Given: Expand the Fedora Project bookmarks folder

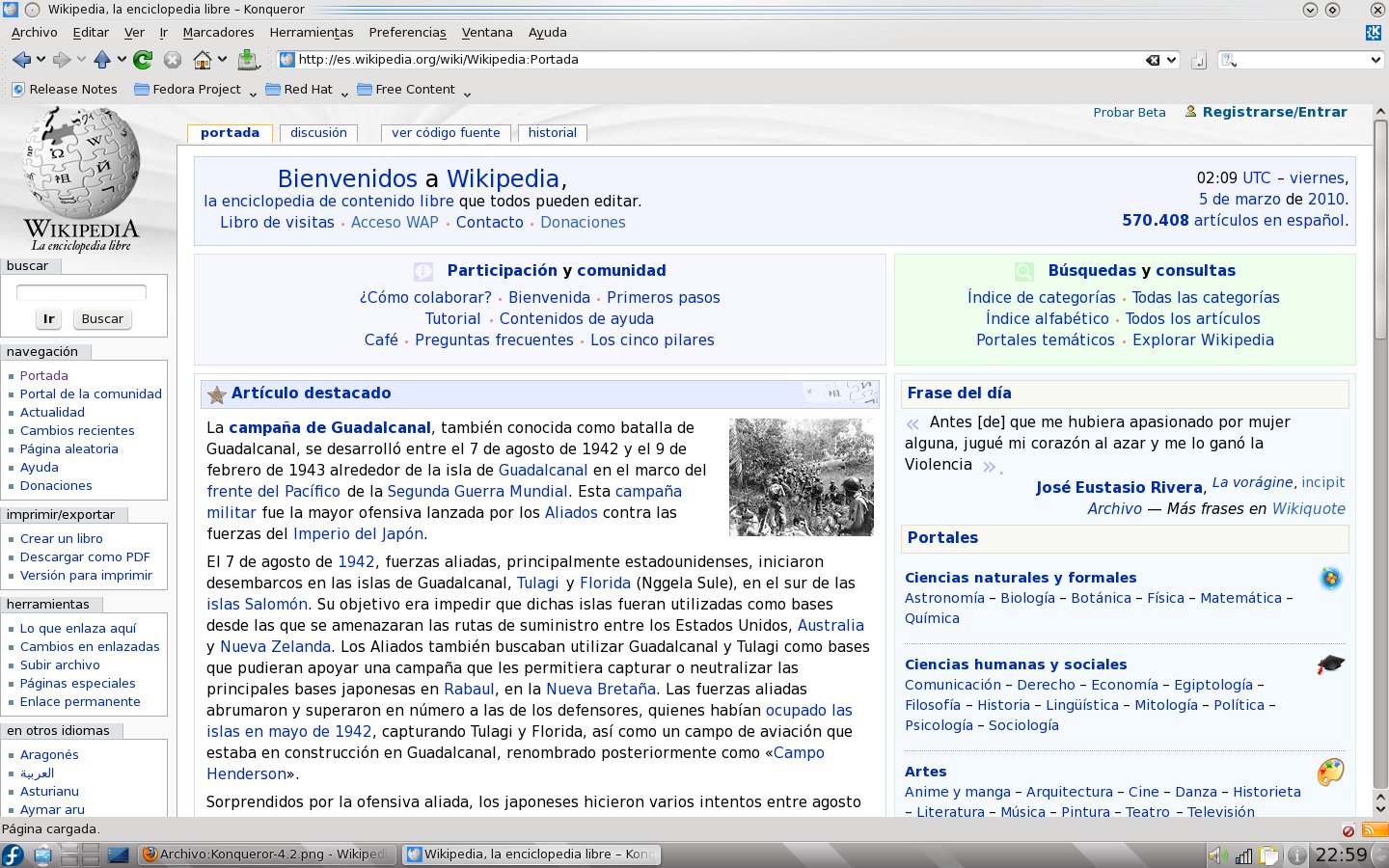Looking at the screenshot, I should (196, 89).
